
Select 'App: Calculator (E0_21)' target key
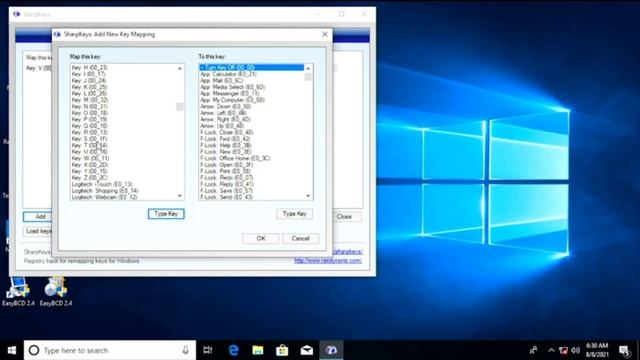pyautogui.click(x=228, y=74)
